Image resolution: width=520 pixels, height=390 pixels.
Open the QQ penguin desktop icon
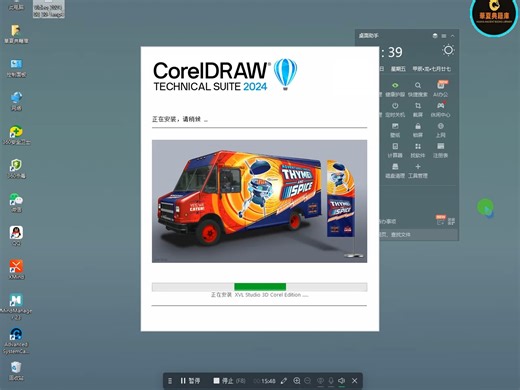[x=16, y=236]
